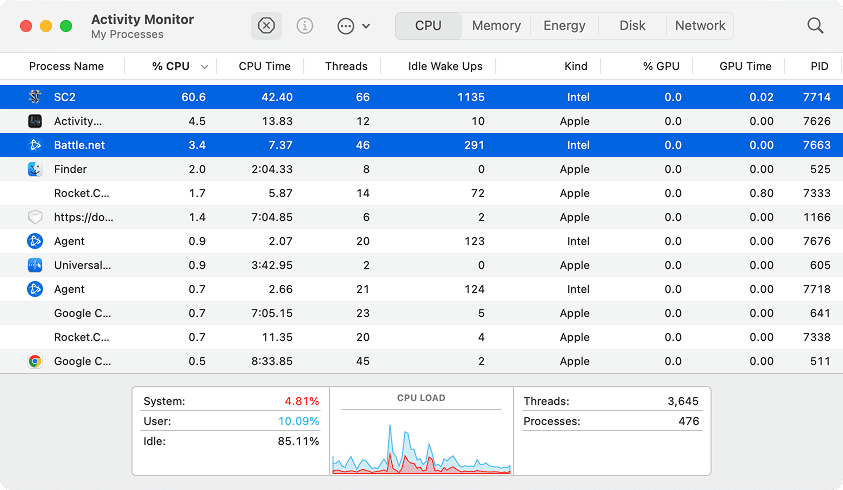Click the Idle 85.11% value

pyautogui.click(x=298, y=441)
